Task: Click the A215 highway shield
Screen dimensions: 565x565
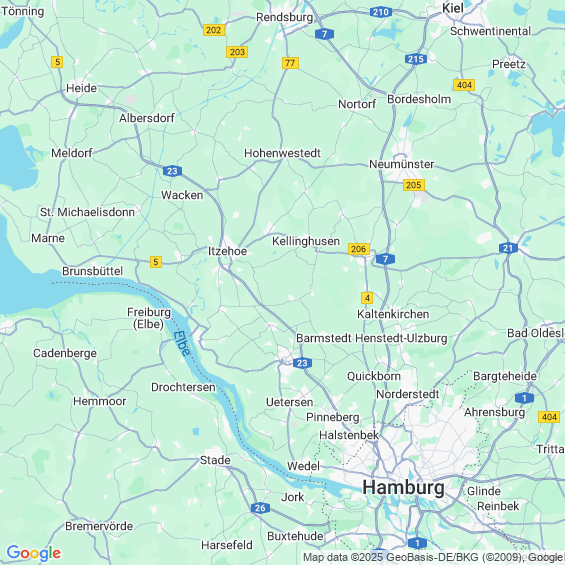Action: pos(416,59)
